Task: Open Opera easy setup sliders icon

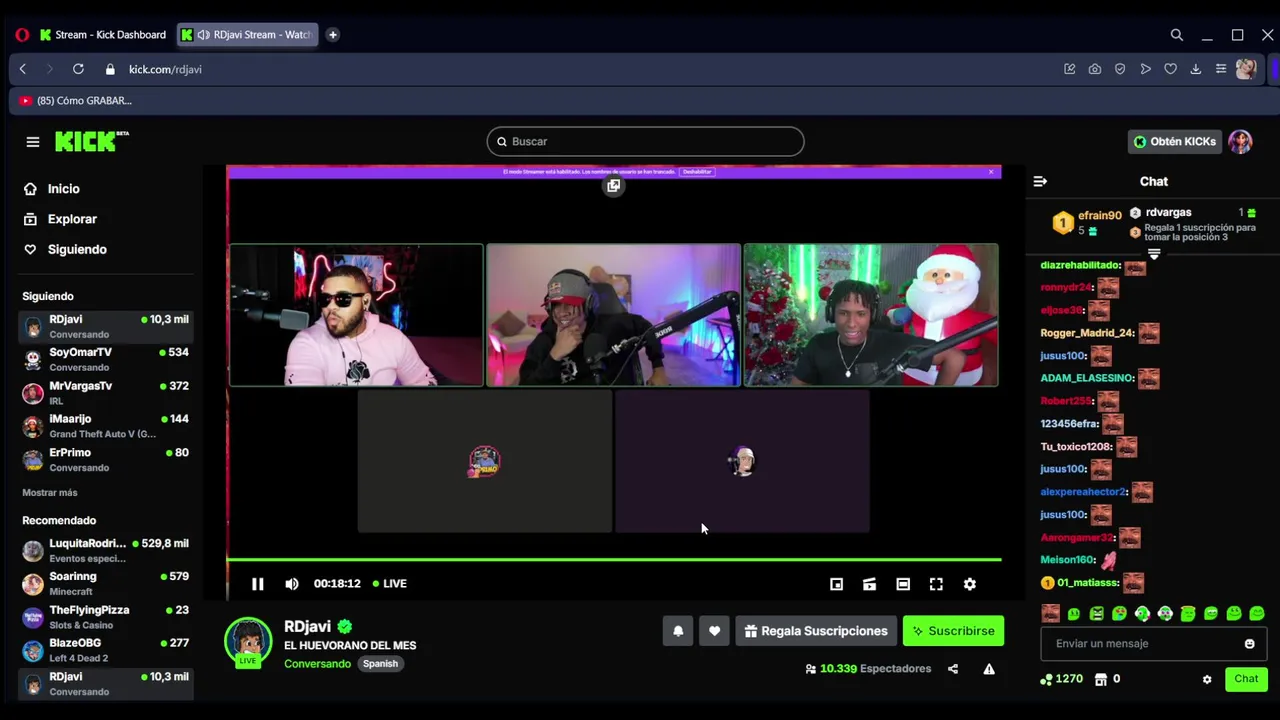Action: coord(1221,69)
